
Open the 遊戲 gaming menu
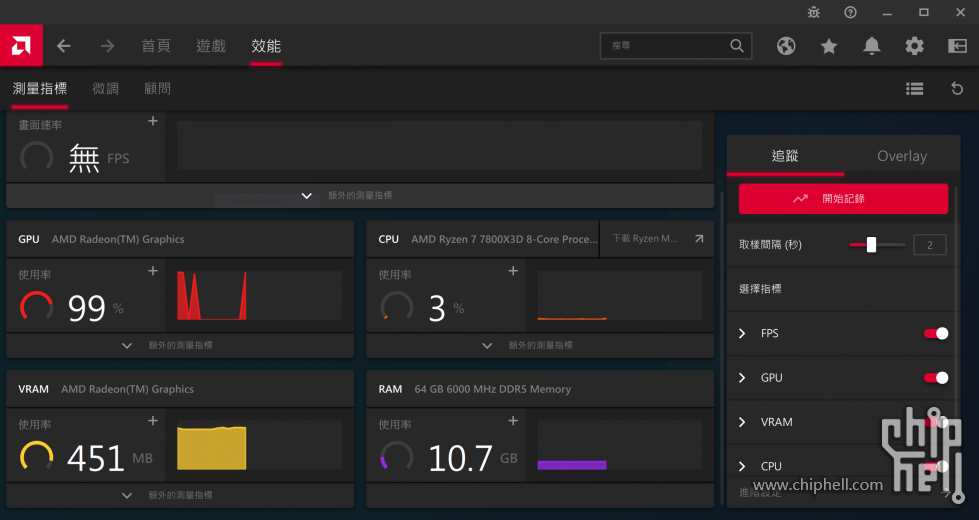211,46
